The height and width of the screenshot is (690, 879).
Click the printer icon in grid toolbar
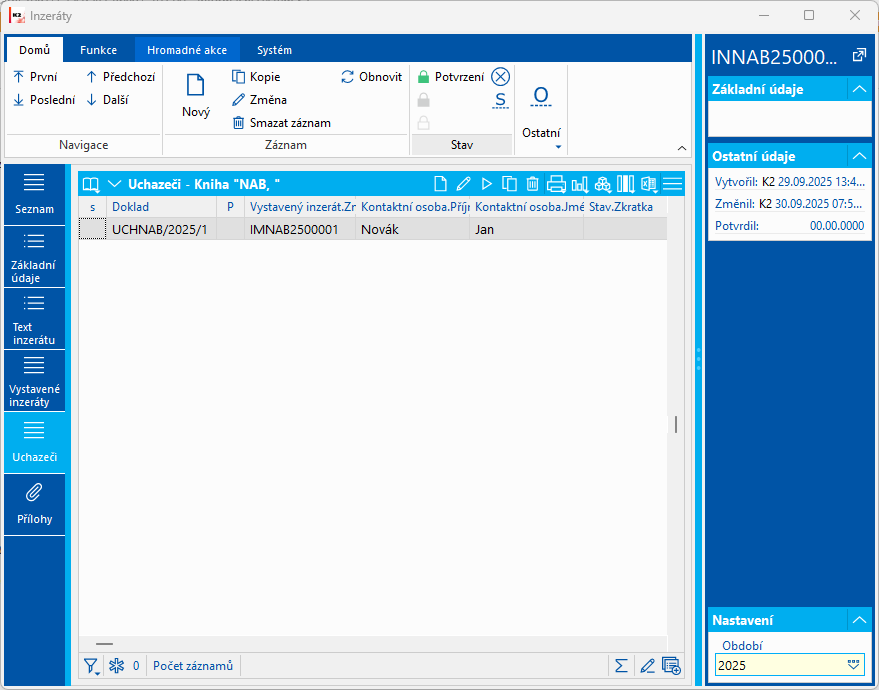556,184
